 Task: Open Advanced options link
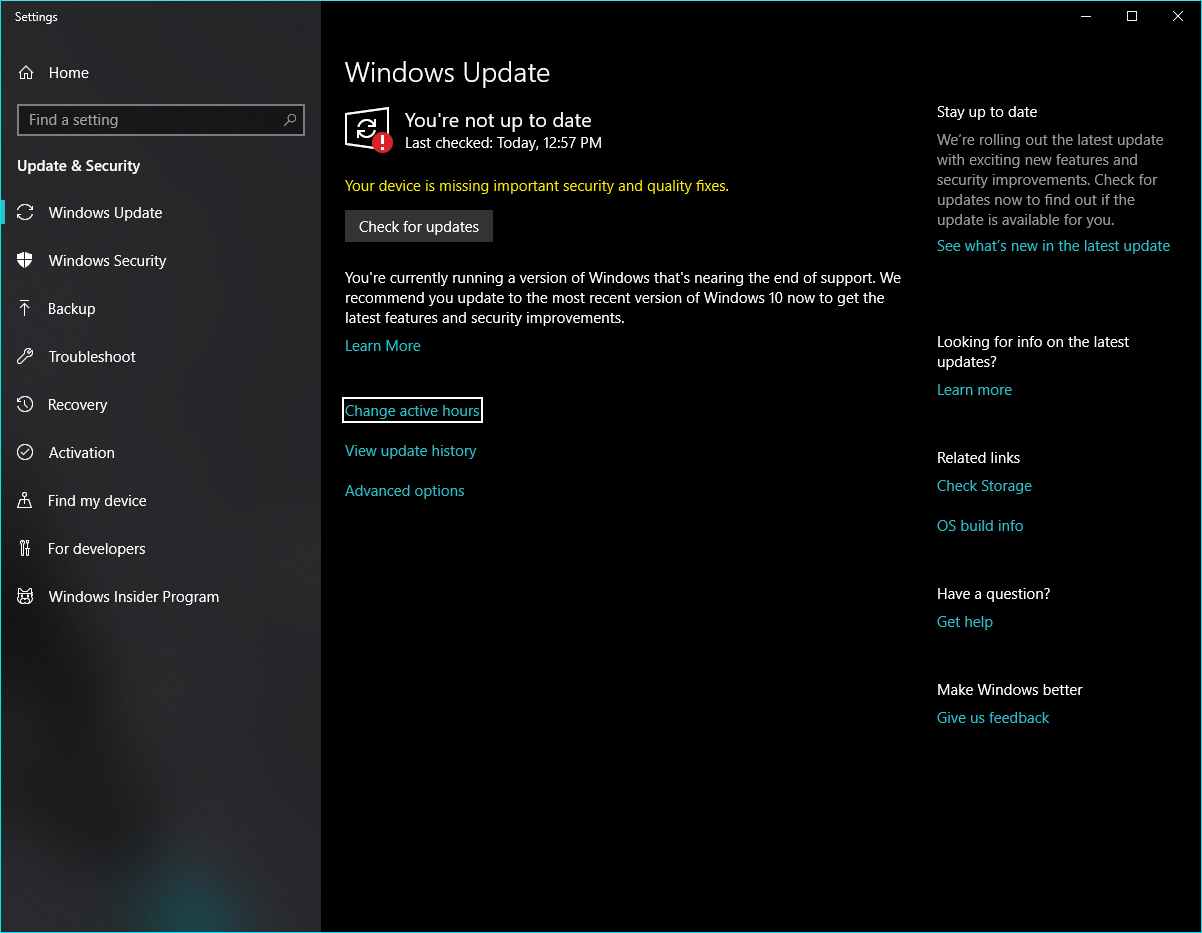405,491
